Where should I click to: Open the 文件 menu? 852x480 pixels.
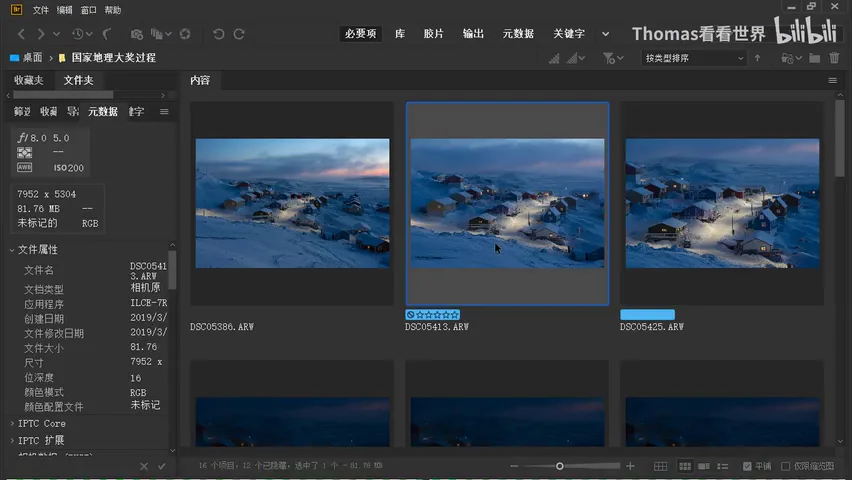pos(40,10)
